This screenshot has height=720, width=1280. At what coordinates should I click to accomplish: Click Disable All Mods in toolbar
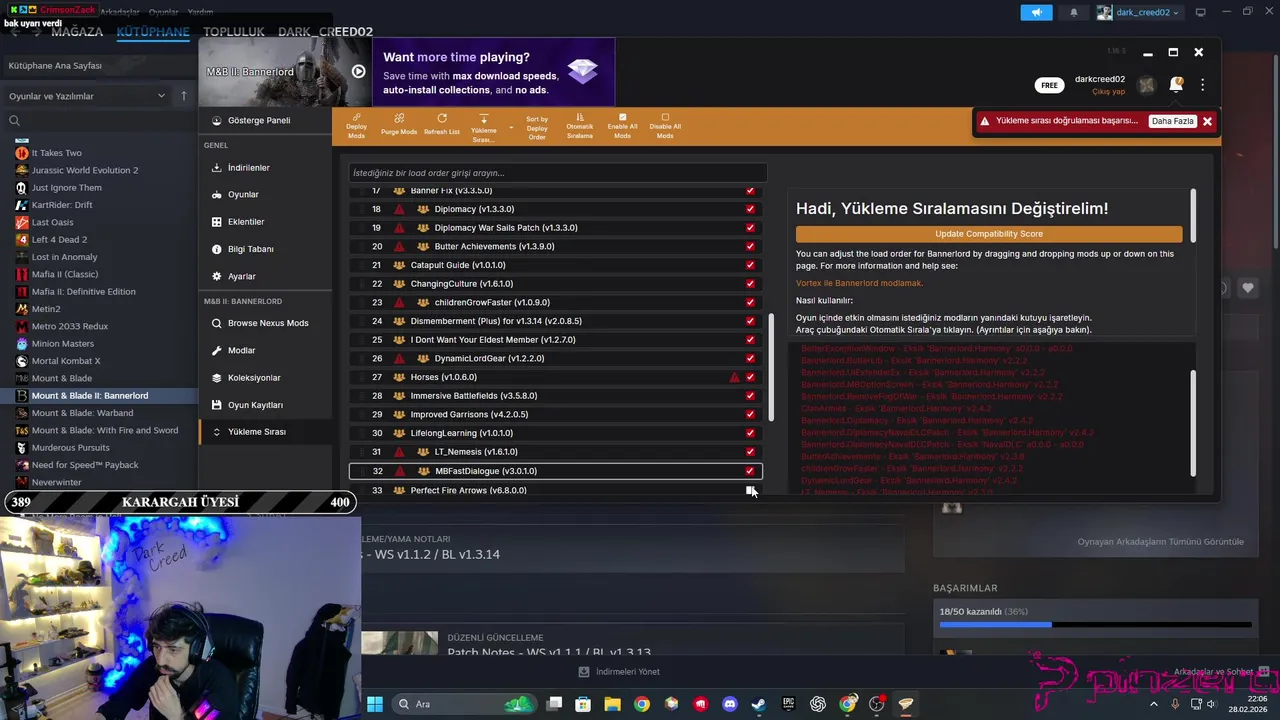[665, 125]
